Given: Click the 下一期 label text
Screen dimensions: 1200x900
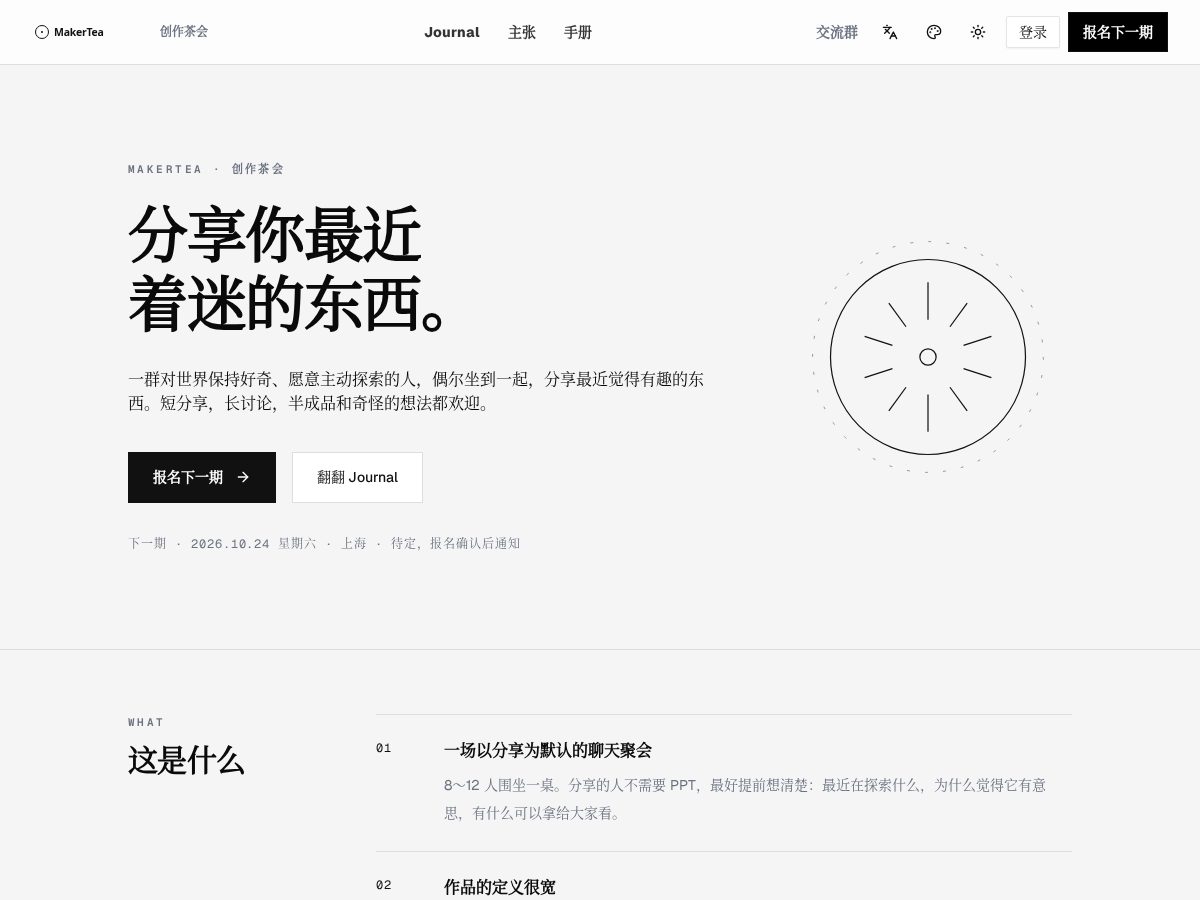Looking at the screenshot, I should (x=147, y=543).
